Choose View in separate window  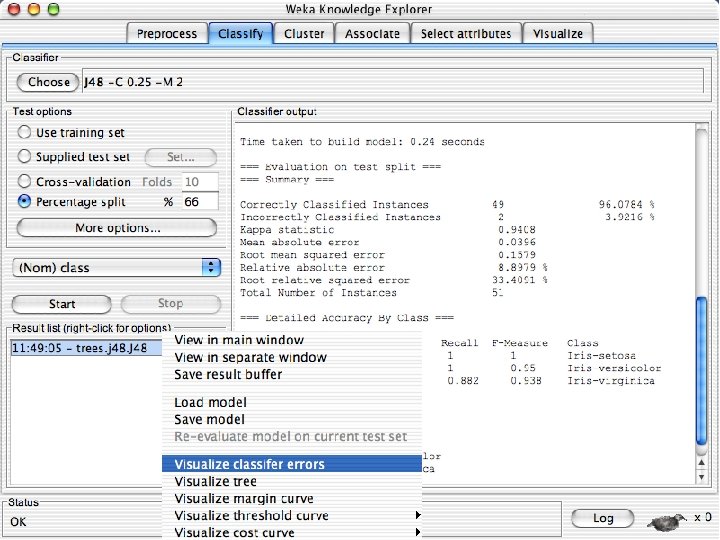pos(292,357)
